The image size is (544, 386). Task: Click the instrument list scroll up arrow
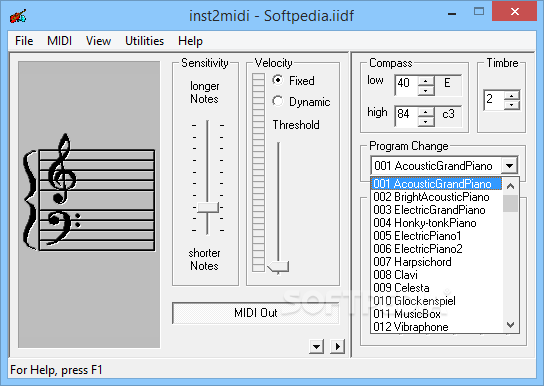(x=510, y=186)
